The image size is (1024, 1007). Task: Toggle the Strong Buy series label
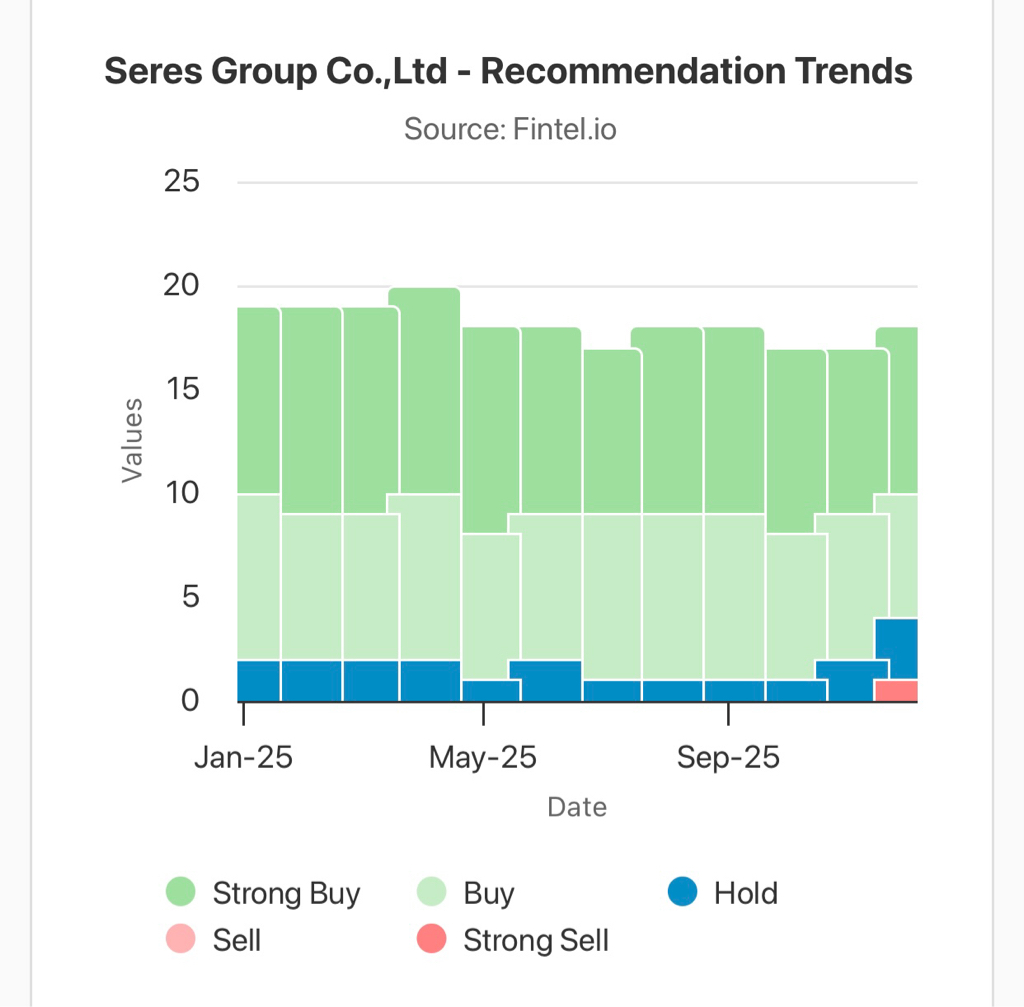coord(286,892)
